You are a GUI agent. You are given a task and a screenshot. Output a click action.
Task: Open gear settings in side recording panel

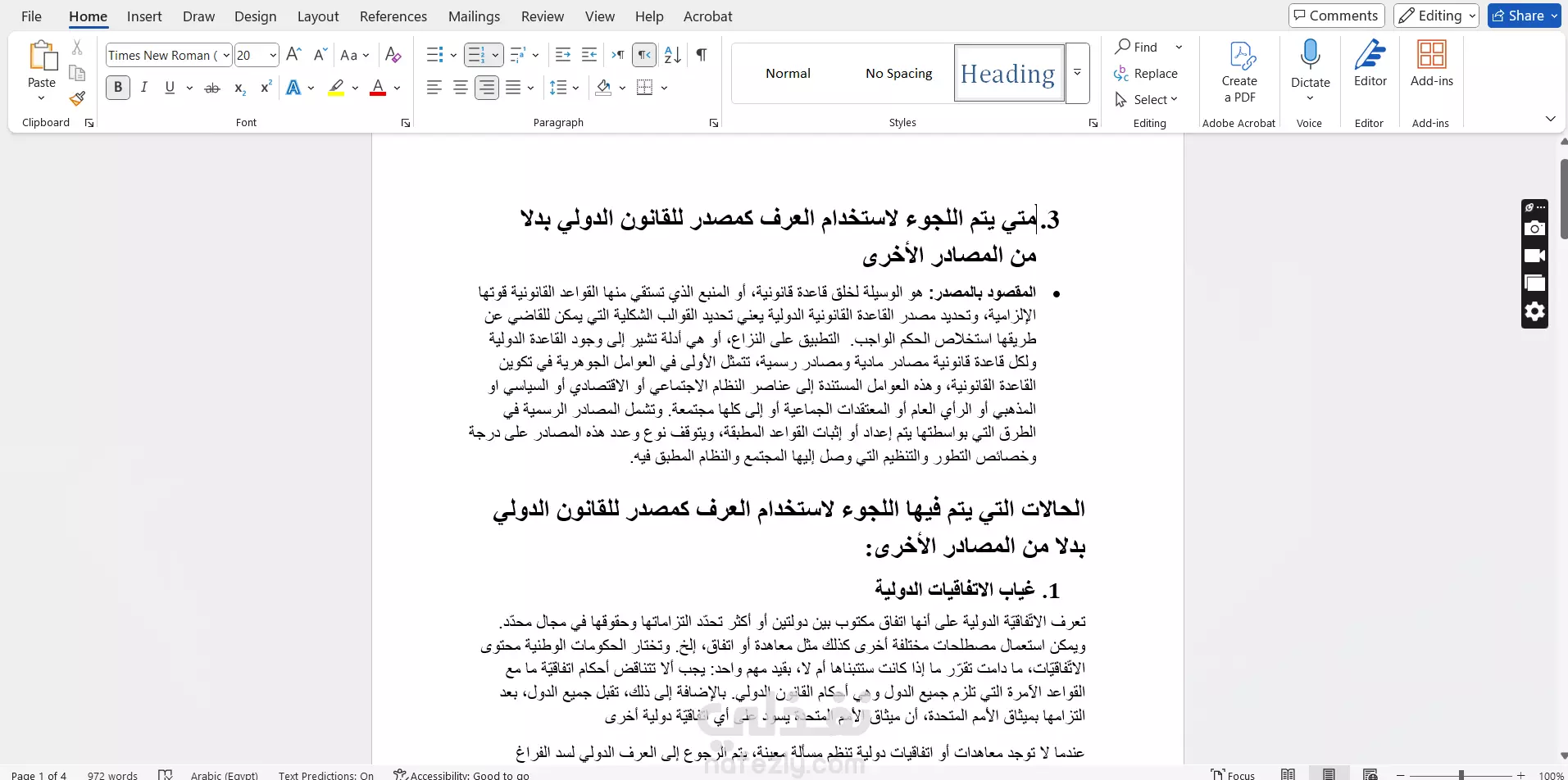1534,311
